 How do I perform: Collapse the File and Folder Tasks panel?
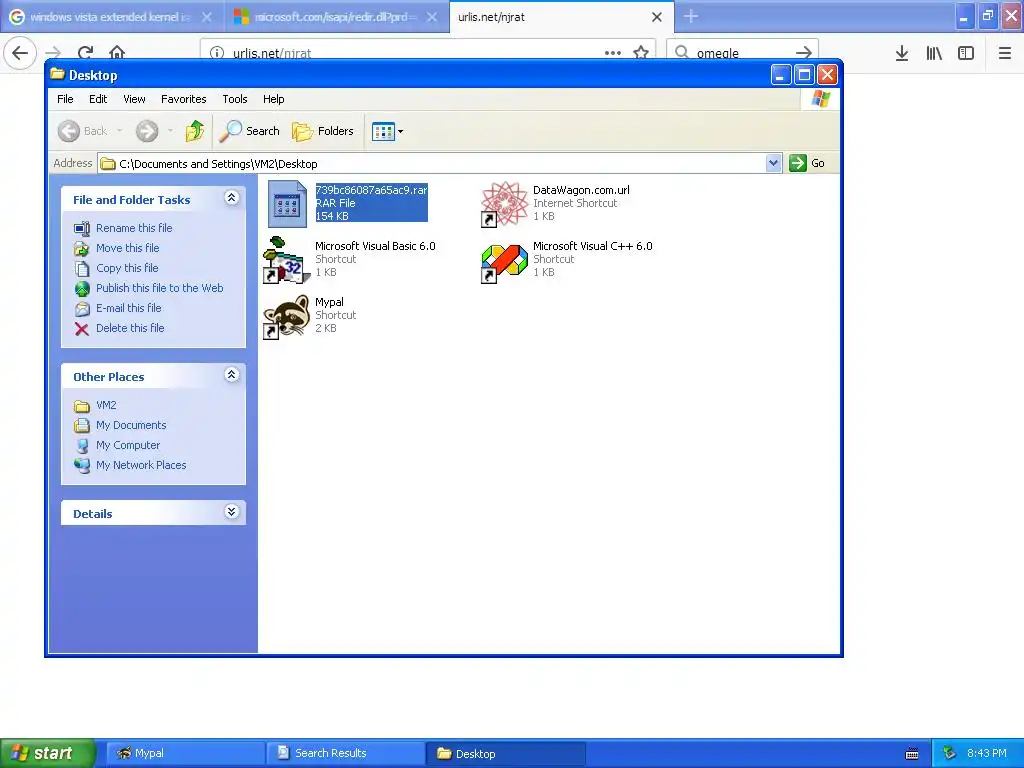point(231,198)
